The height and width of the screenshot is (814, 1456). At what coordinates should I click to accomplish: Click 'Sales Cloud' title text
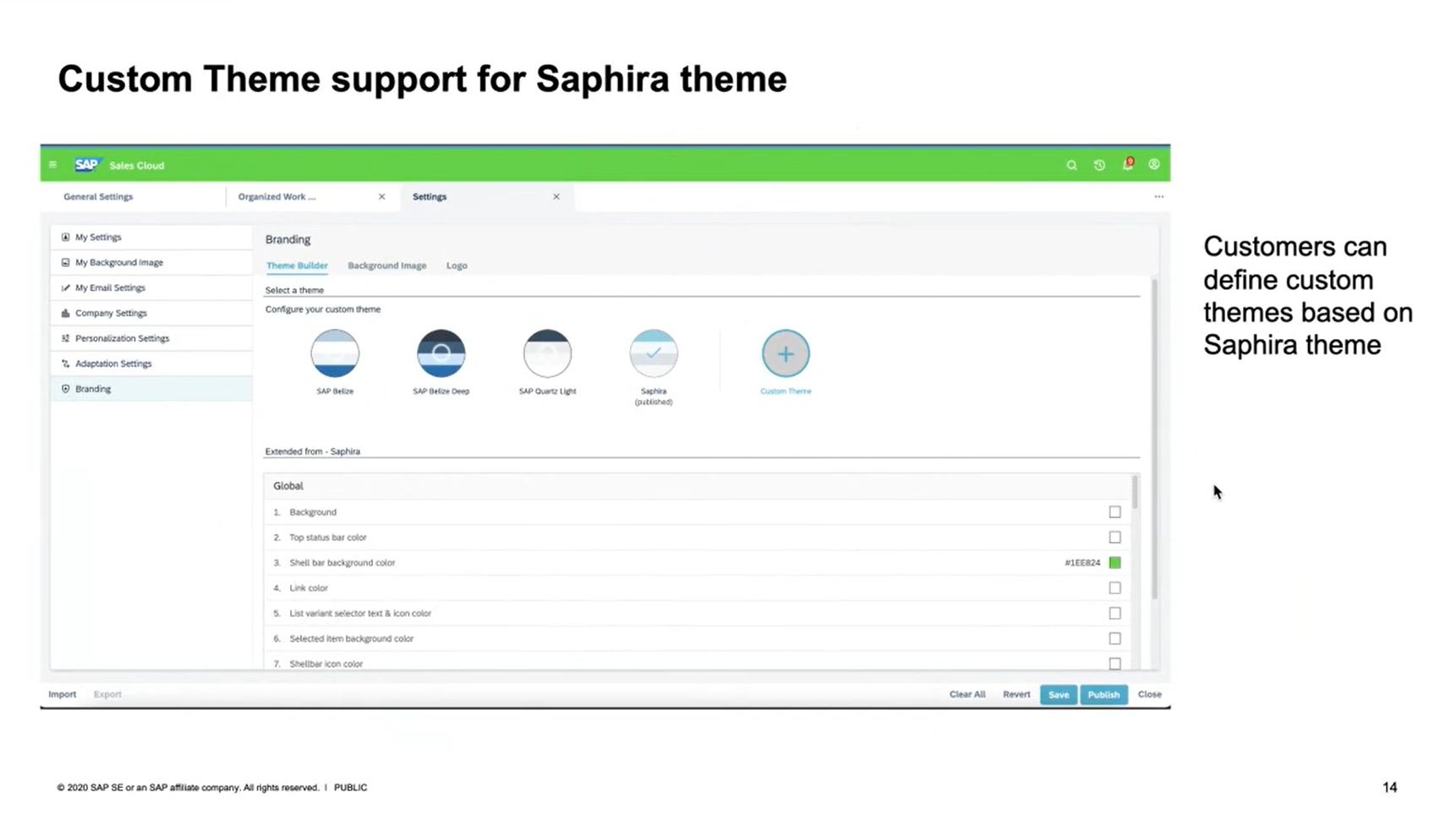click(136, 166)
